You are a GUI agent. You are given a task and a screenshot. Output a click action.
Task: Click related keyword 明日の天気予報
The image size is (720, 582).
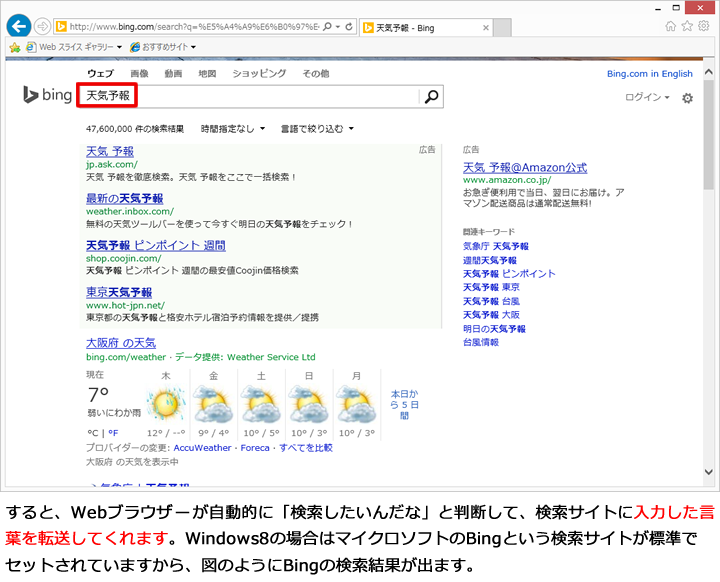tap(494, 329)
